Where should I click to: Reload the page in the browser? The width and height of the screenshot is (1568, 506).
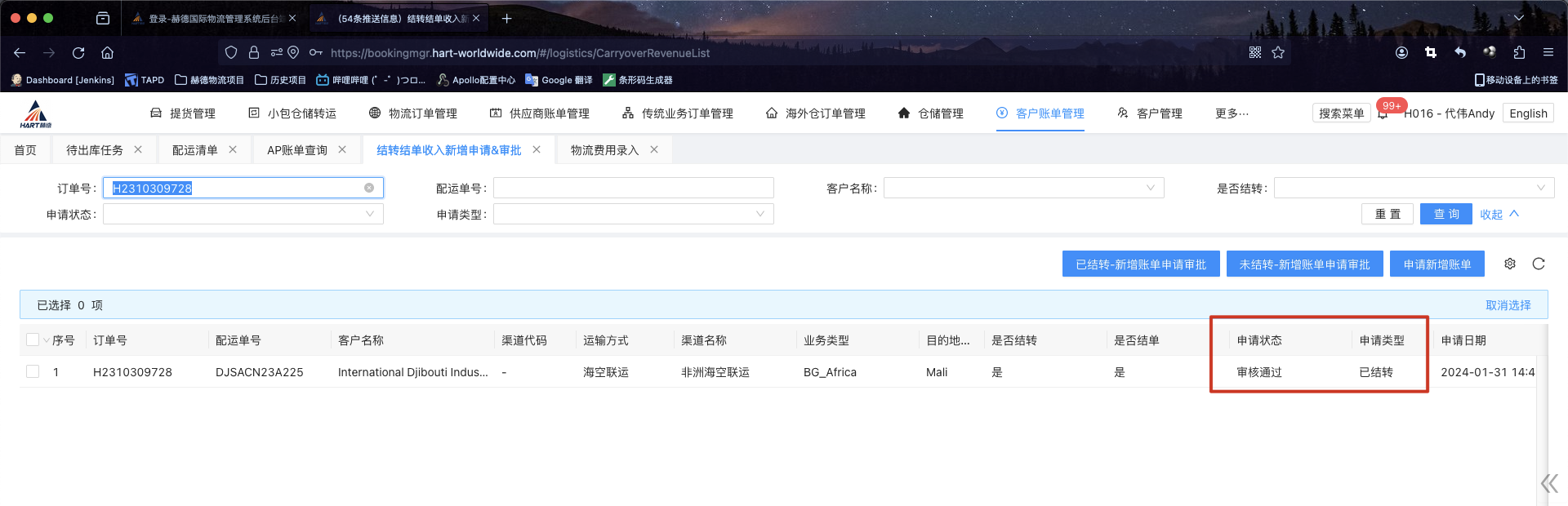[x=78, y=53]
